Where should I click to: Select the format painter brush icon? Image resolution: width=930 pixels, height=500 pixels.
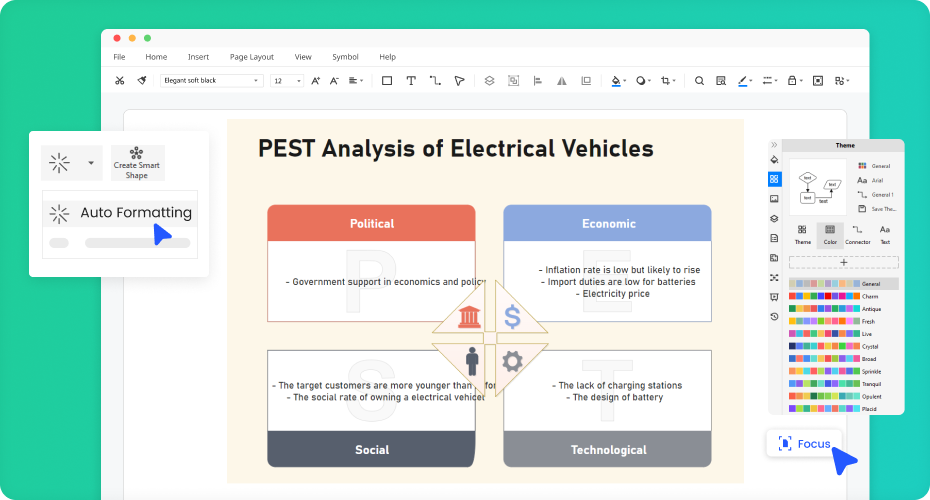click(x=142, y=80)
